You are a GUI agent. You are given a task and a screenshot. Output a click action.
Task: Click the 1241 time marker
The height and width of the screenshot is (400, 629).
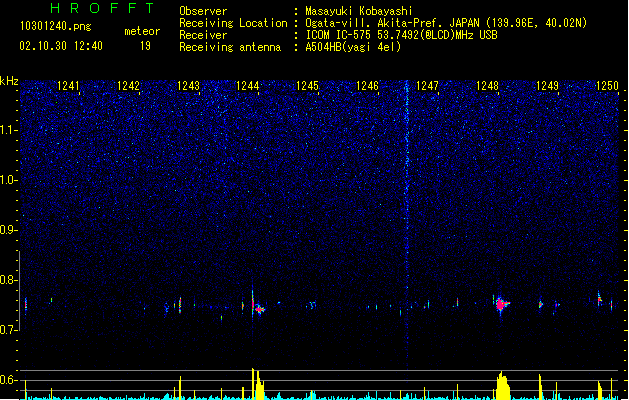(x=68, y=86)
